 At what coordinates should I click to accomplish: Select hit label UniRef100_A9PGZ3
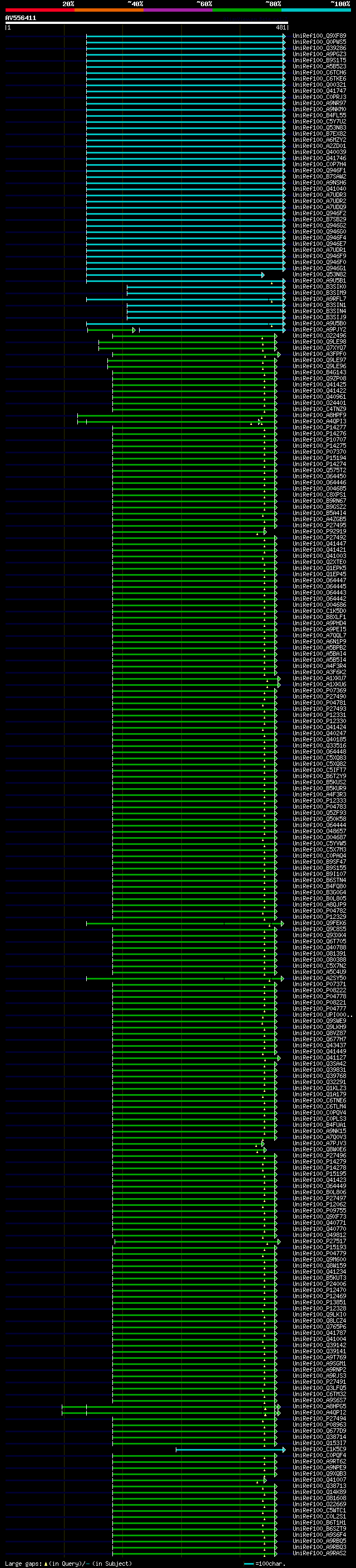point(319,54)
